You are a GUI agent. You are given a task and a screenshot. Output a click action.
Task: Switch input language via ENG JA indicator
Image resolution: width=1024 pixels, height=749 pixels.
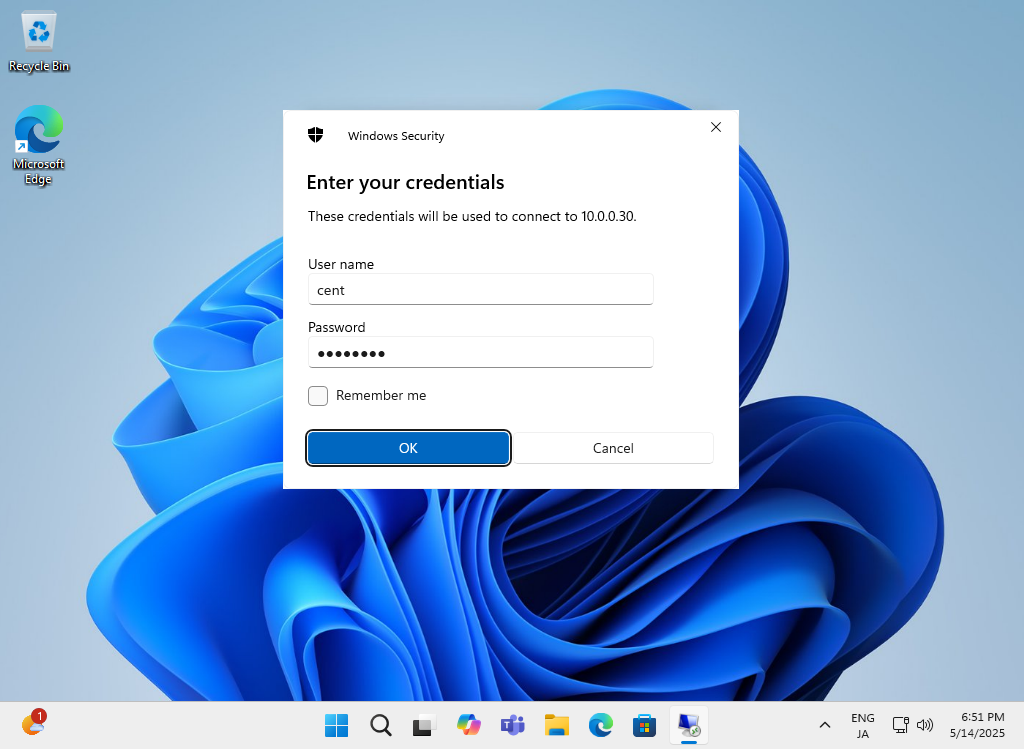coord(862,725)
